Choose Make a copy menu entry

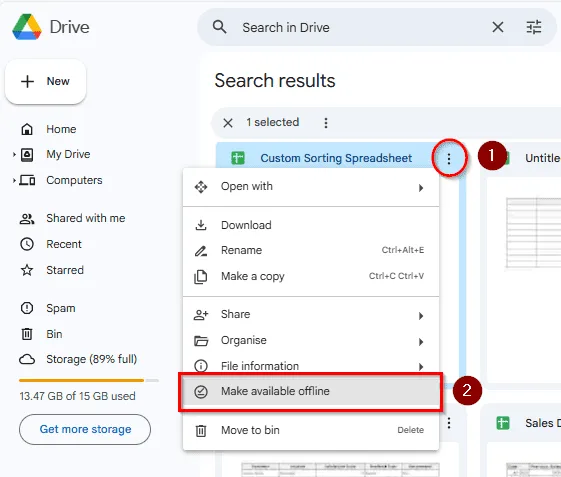pos(311,276)
